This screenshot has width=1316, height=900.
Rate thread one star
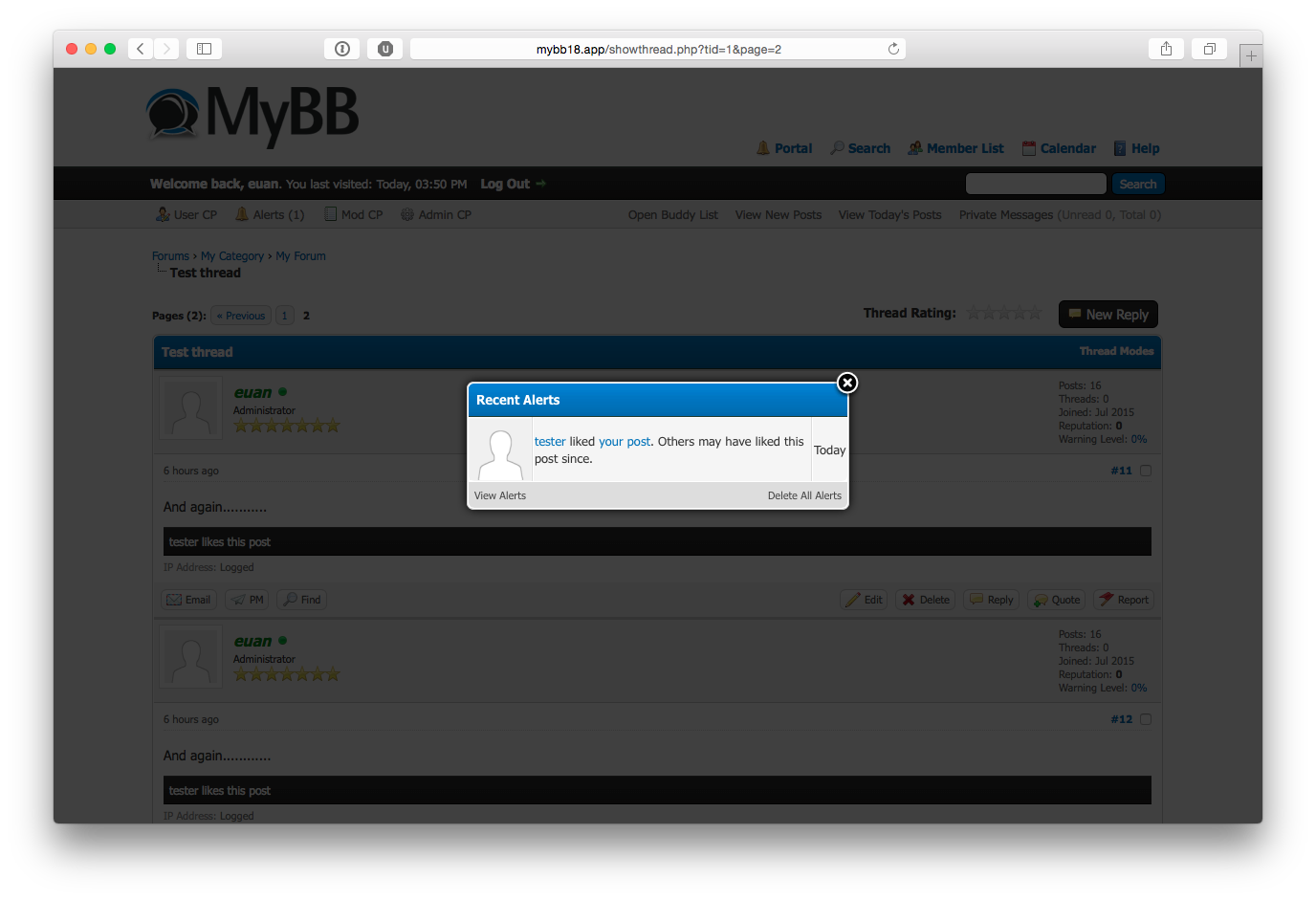(974, 313)
